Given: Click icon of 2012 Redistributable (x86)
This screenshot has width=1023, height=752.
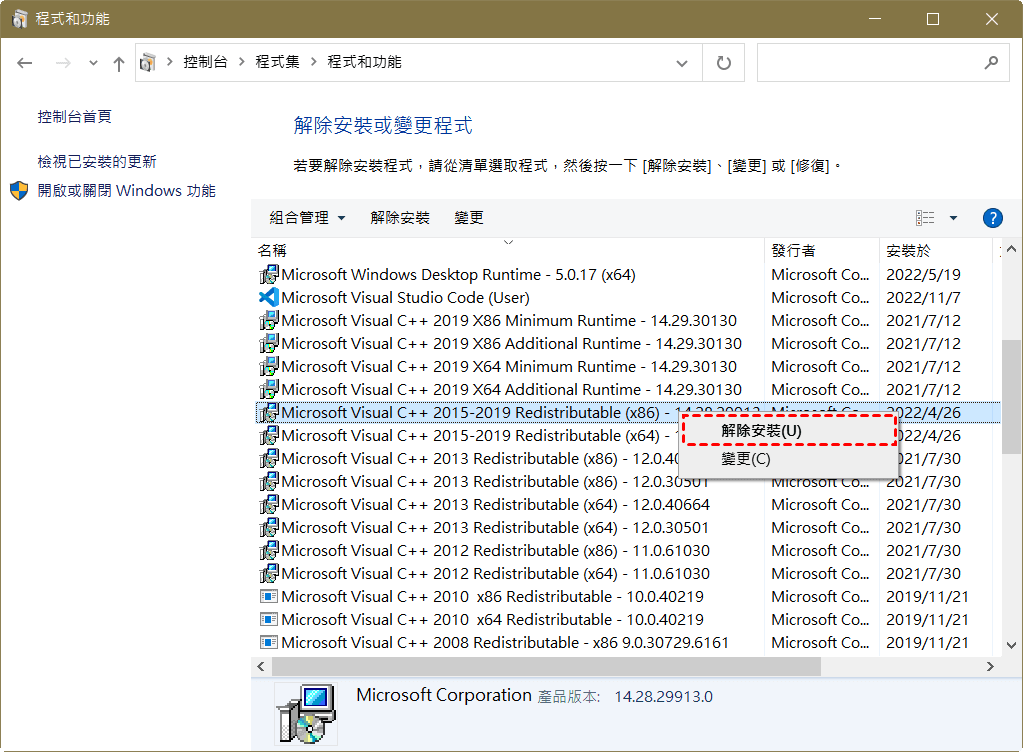Looking at the screenshot, I should click(x=269, y=550).
